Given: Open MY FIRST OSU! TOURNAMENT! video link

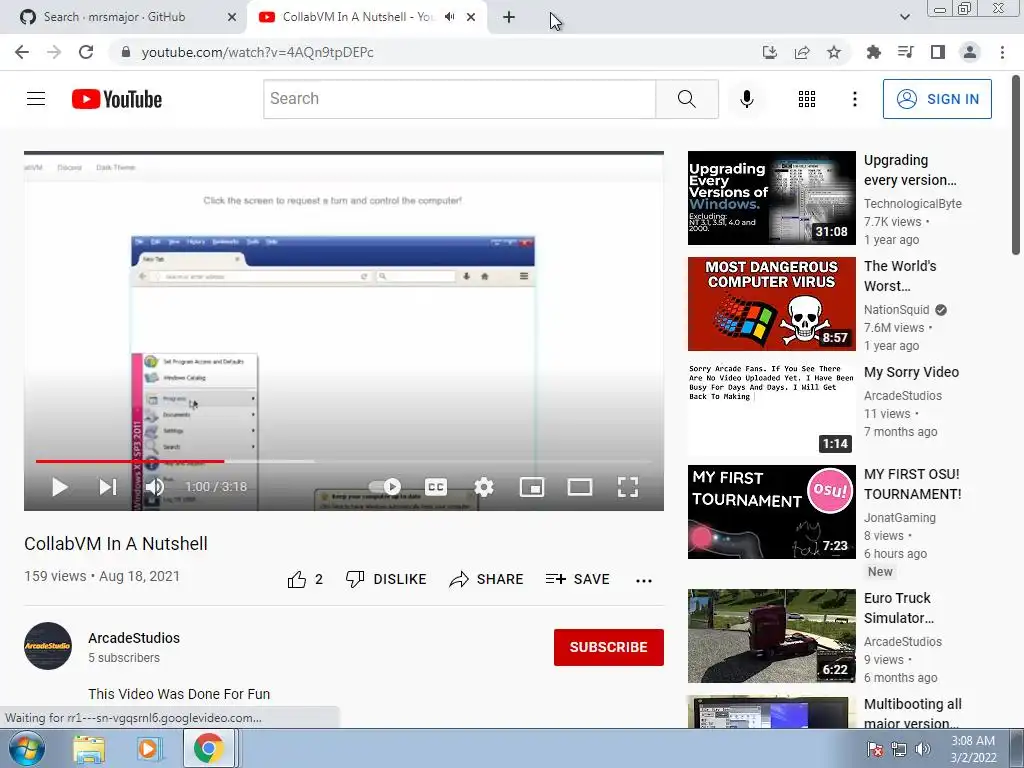Looking at the screenshot, I should coord(912,484).
